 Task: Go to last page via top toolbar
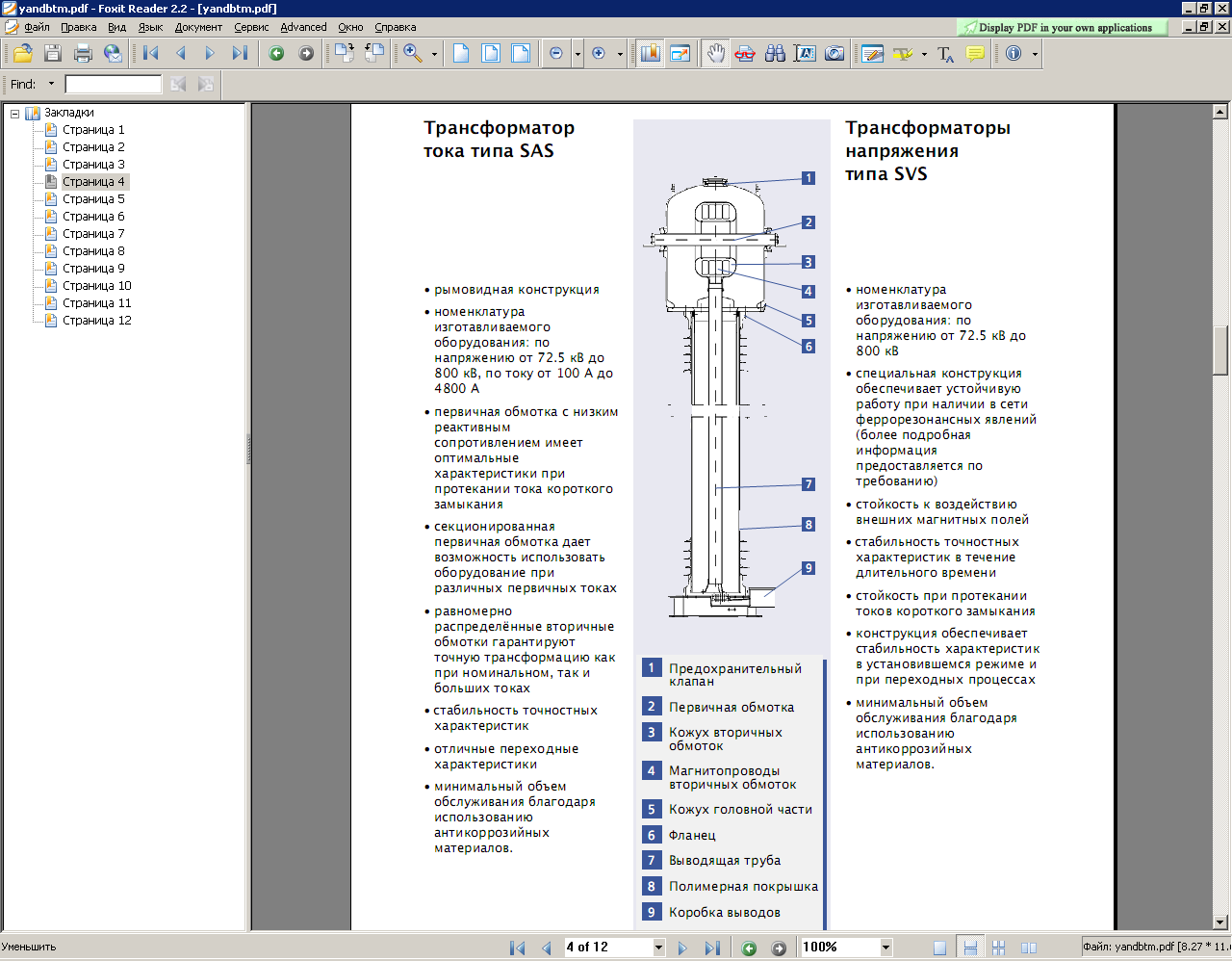tap(240, 54)
